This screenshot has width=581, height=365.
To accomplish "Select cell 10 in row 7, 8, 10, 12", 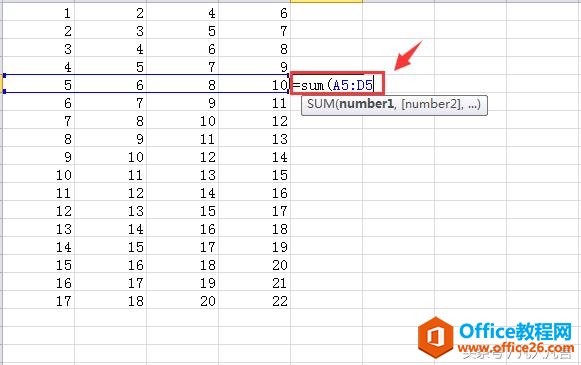I will [182, 120].
